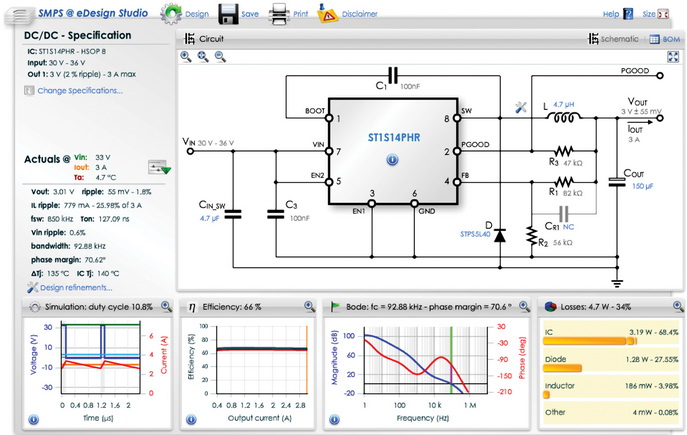
Task: Click the R3 47 kΩ resistor label
Action: point(566,163)
